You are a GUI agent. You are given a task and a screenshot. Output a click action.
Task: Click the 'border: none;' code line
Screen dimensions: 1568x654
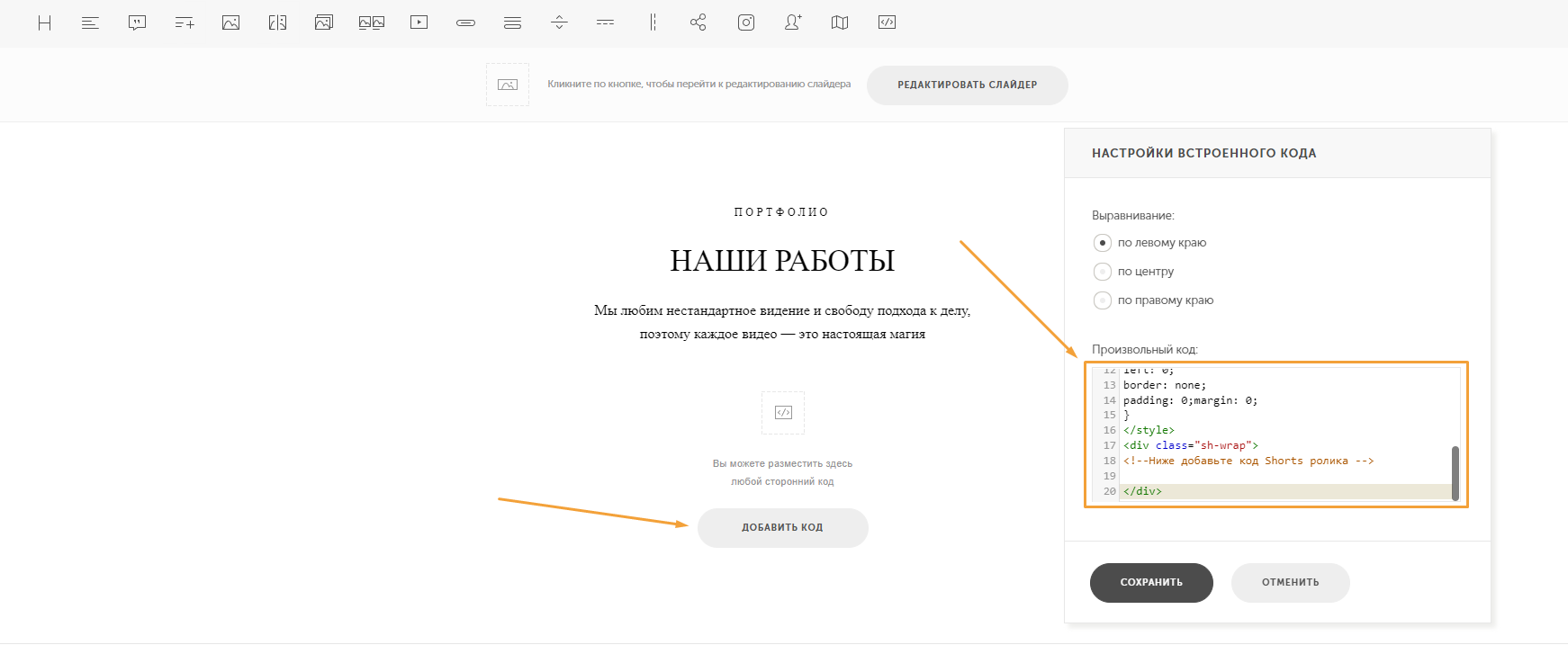pyautogui.click(x=1165, y=385)
